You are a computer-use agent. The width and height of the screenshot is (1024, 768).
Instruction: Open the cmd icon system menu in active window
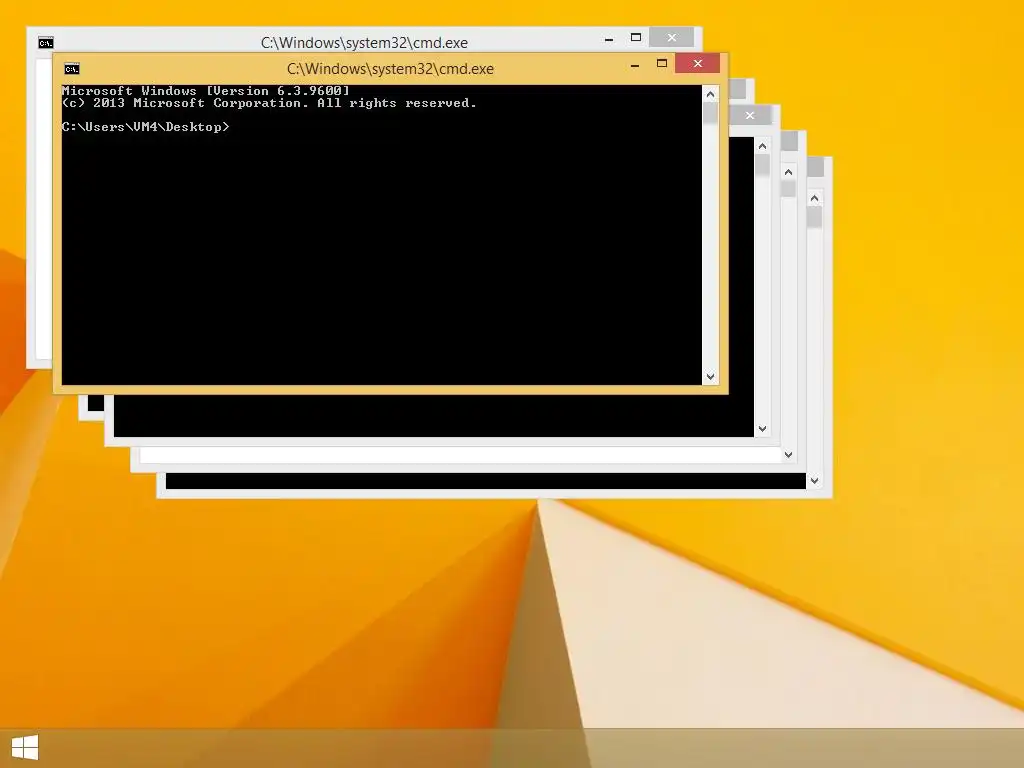[x=72, y=69]
